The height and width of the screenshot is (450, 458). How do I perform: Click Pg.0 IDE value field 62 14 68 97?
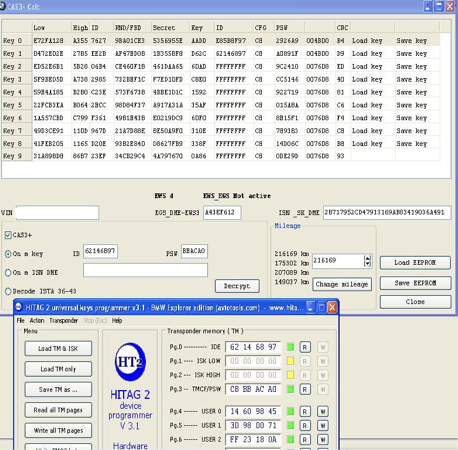click(253, 347)
